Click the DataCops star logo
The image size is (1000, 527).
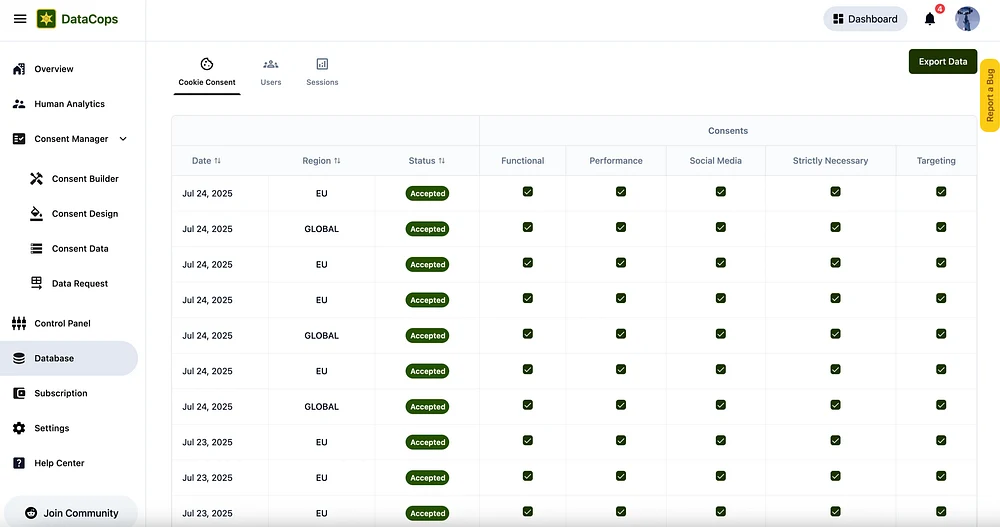click(46, 19)
